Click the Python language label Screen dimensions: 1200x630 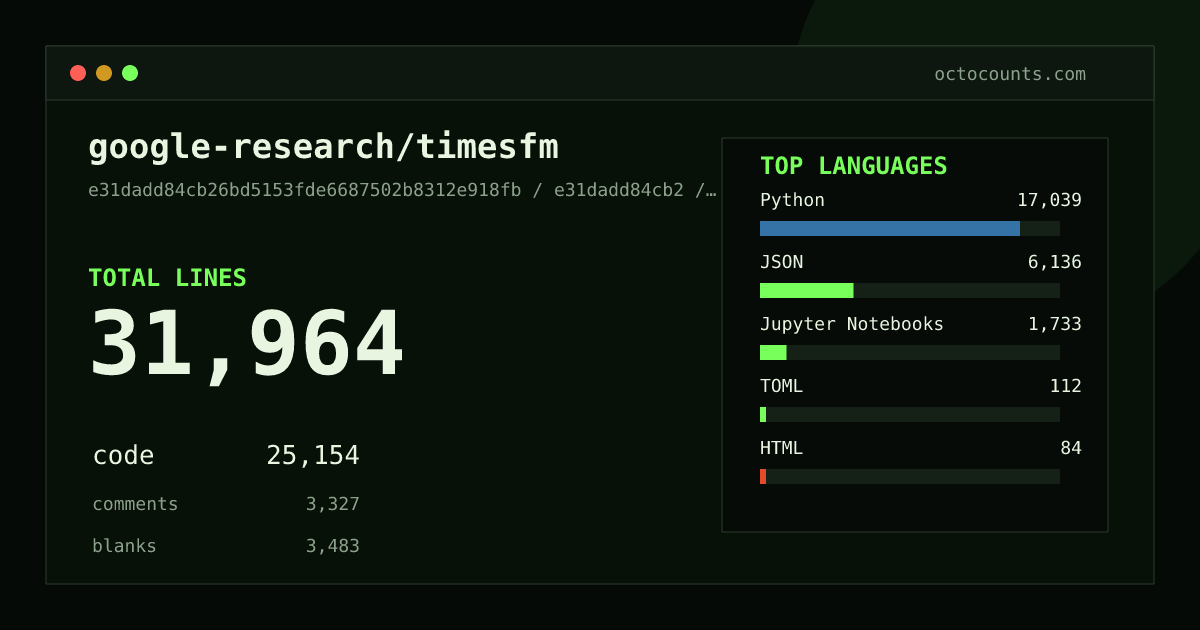click(x=792, y=200)
